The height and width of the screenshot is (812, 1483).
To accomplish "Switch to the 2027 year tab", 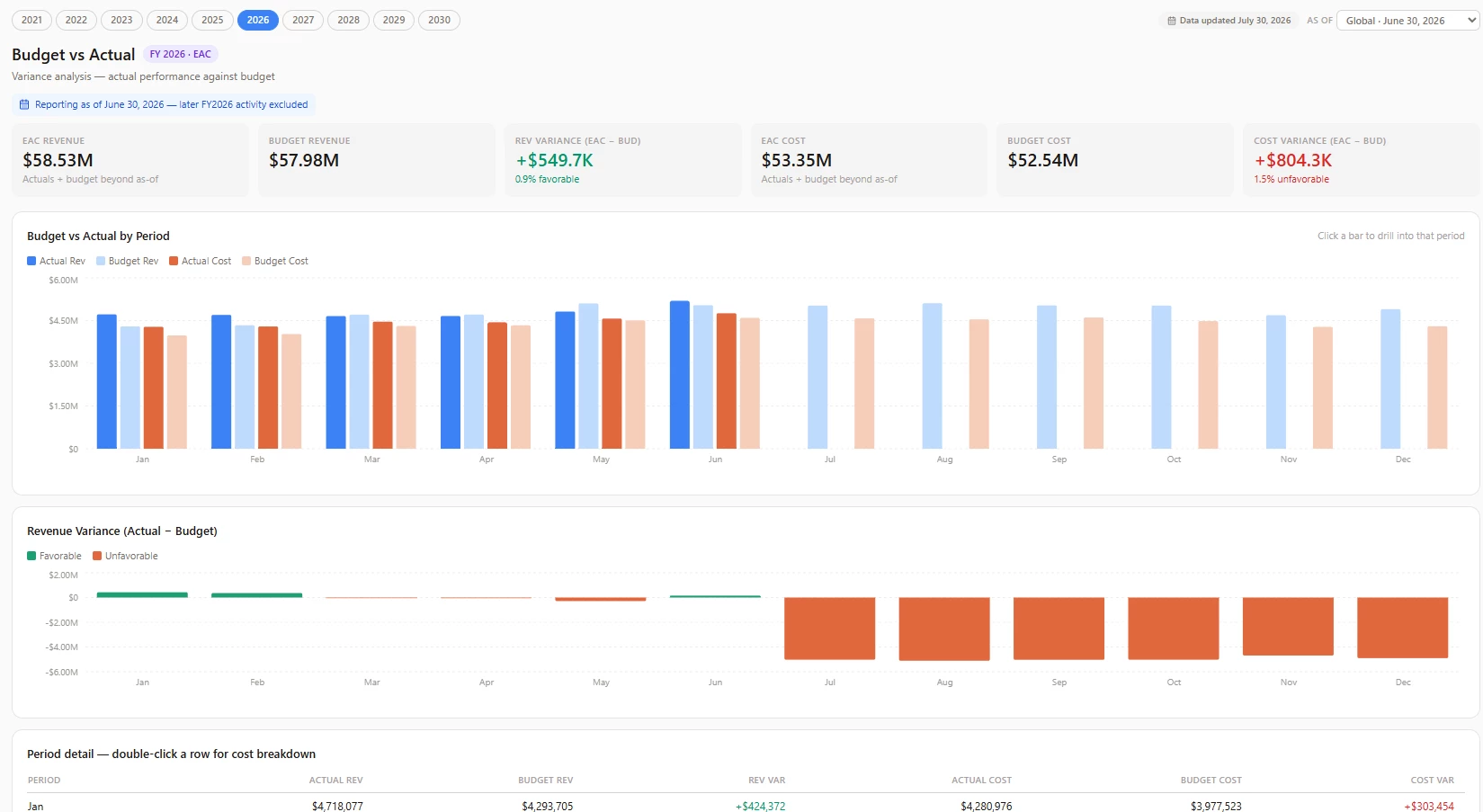I will point(303,20).
